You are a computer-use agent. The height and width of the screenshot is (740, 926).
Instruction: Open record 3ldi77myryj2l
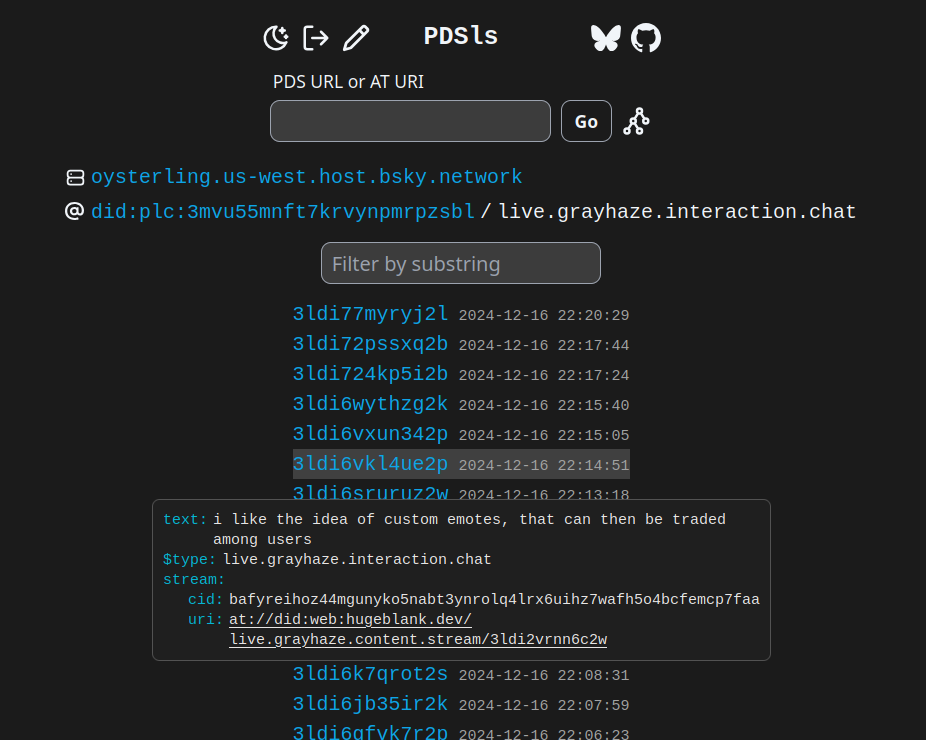[370, 315]
